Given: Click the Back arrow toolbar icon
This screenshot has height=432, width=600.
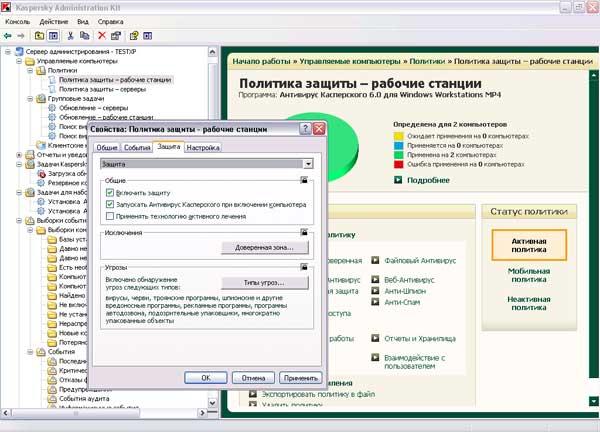Looking at the screenshot, I should click(7, 36).
